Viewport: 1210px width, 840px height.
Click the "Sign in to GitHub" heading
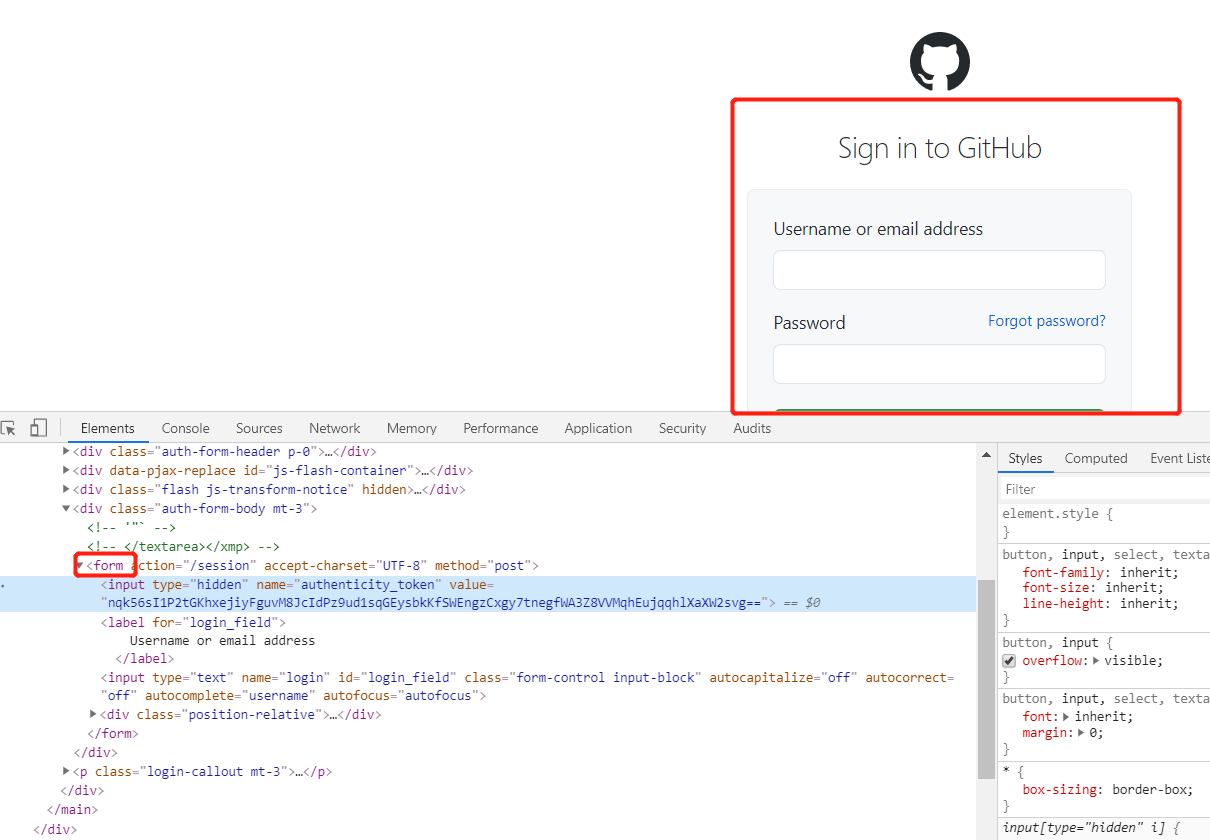point(940,148)
